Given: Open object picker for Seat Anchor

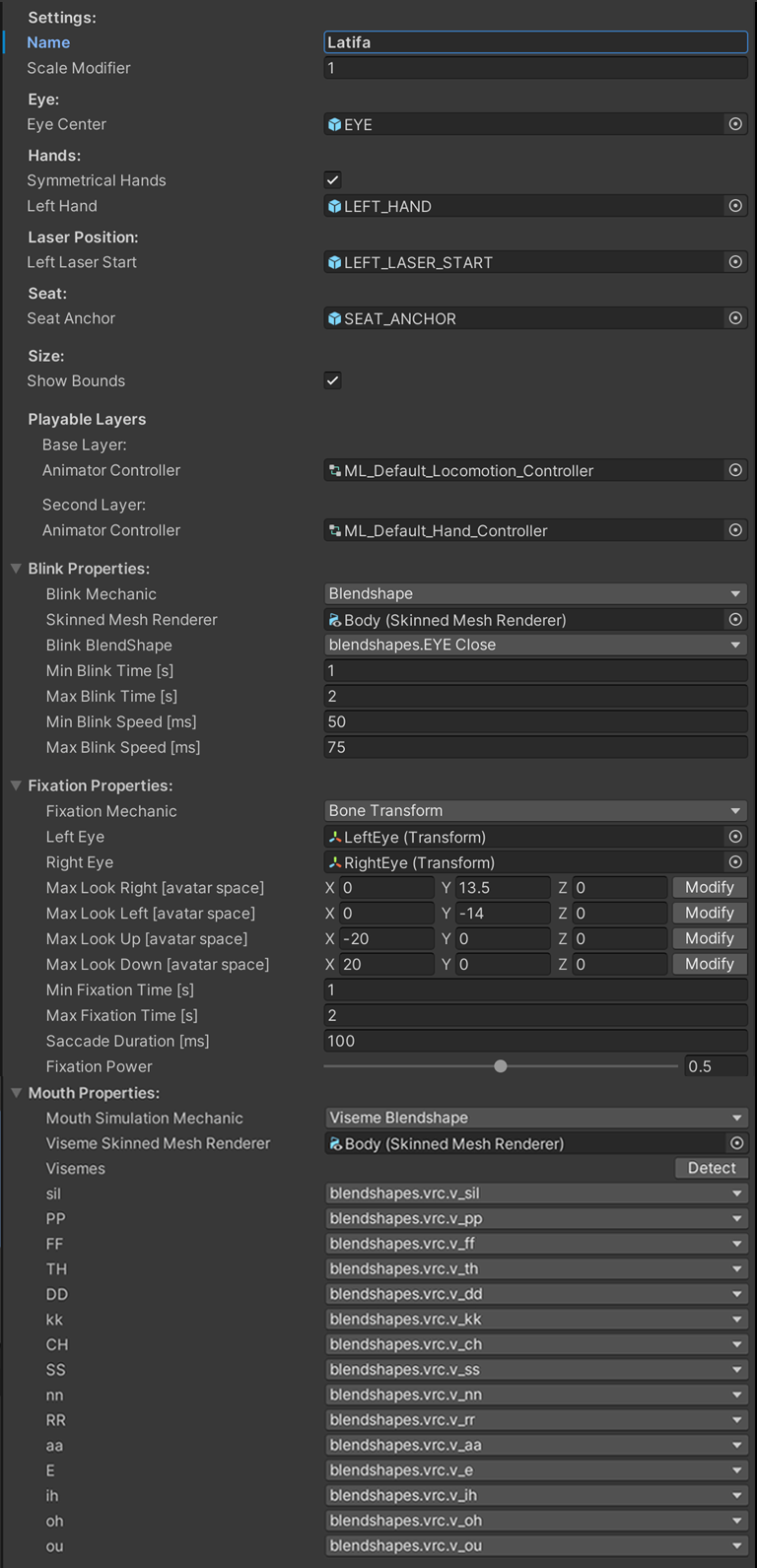Looking at the screenshot, I should point(735,318).
